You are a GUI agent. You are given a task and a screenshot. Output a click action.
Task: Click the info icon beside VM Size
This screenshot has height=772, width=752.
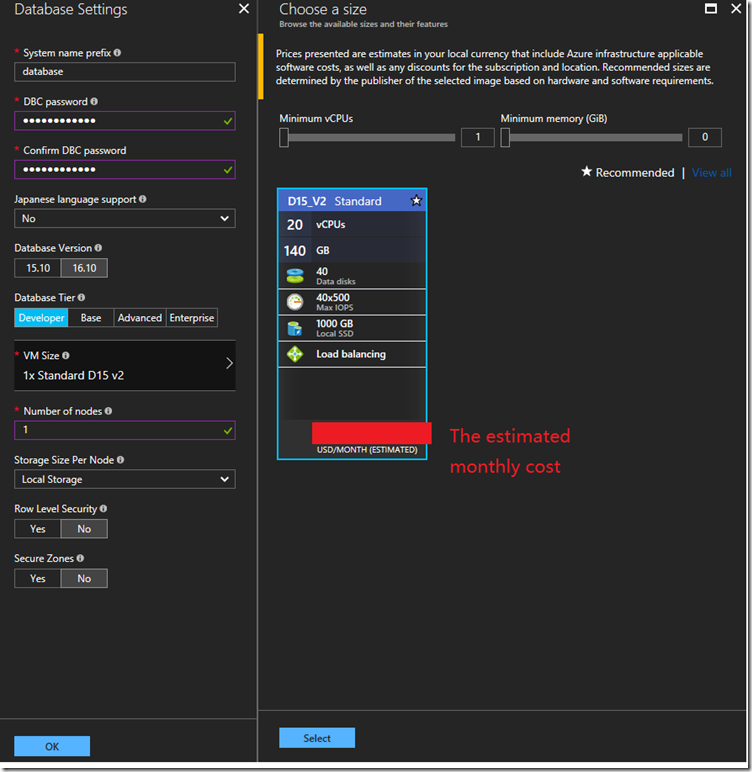pos(65,355)
